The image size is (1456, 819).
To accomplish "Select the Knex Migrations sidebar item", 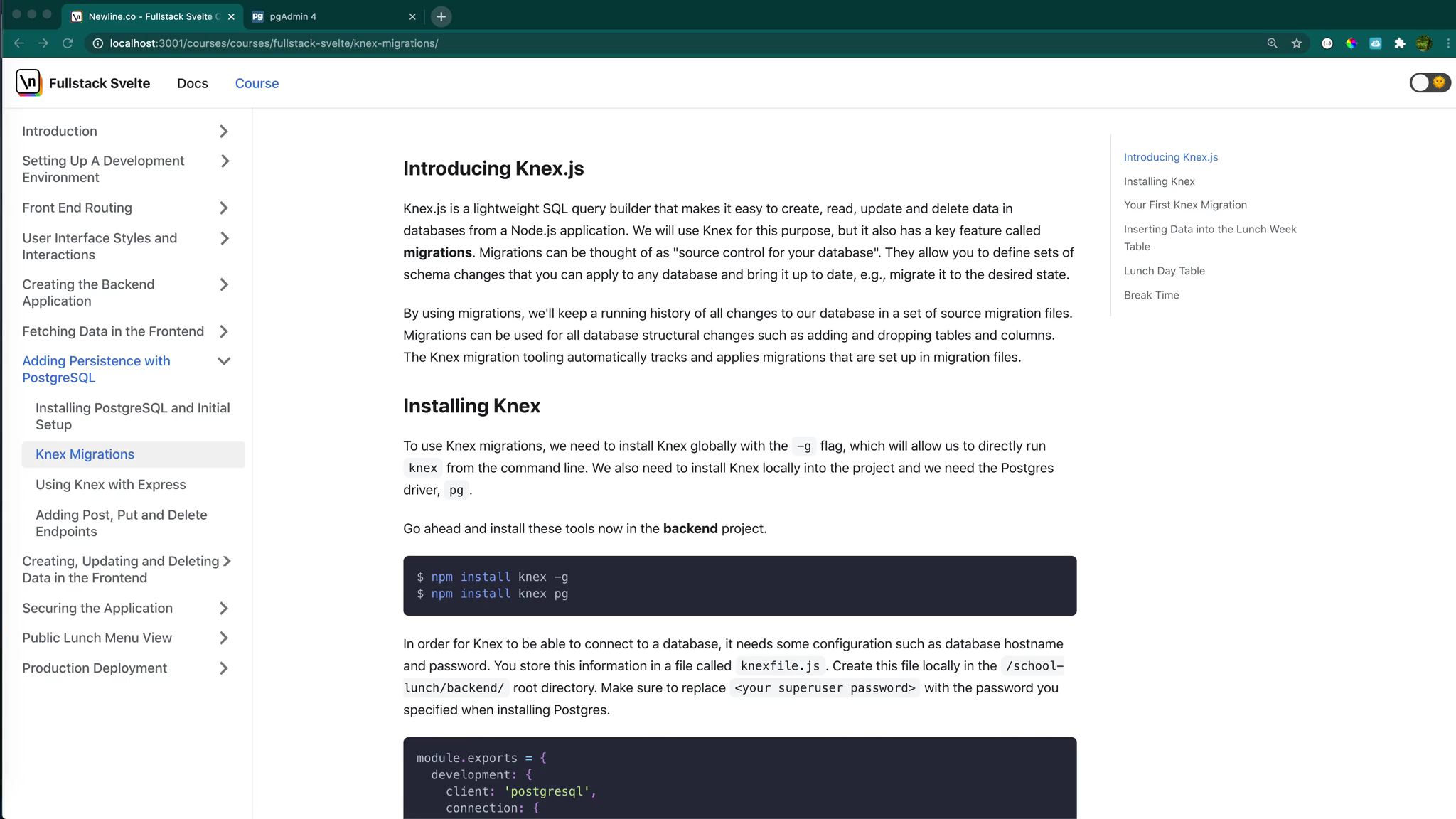I will point(85,453).
